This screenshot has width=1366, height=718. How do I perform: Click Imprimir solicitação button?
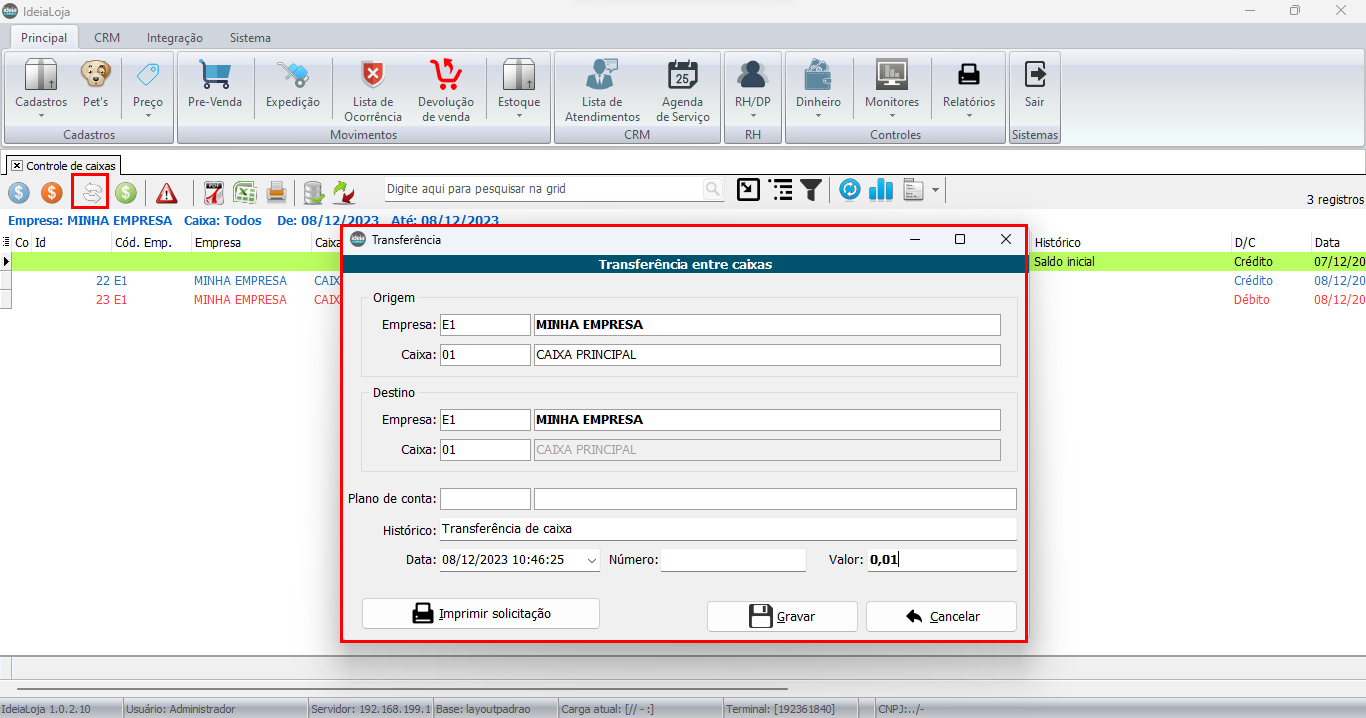click(x=481, y=613)
